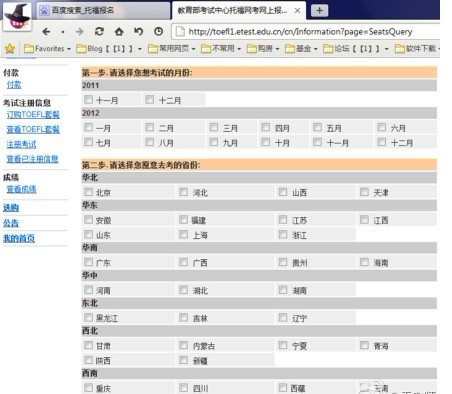Open the 注册考试 link

coord(21,144)
